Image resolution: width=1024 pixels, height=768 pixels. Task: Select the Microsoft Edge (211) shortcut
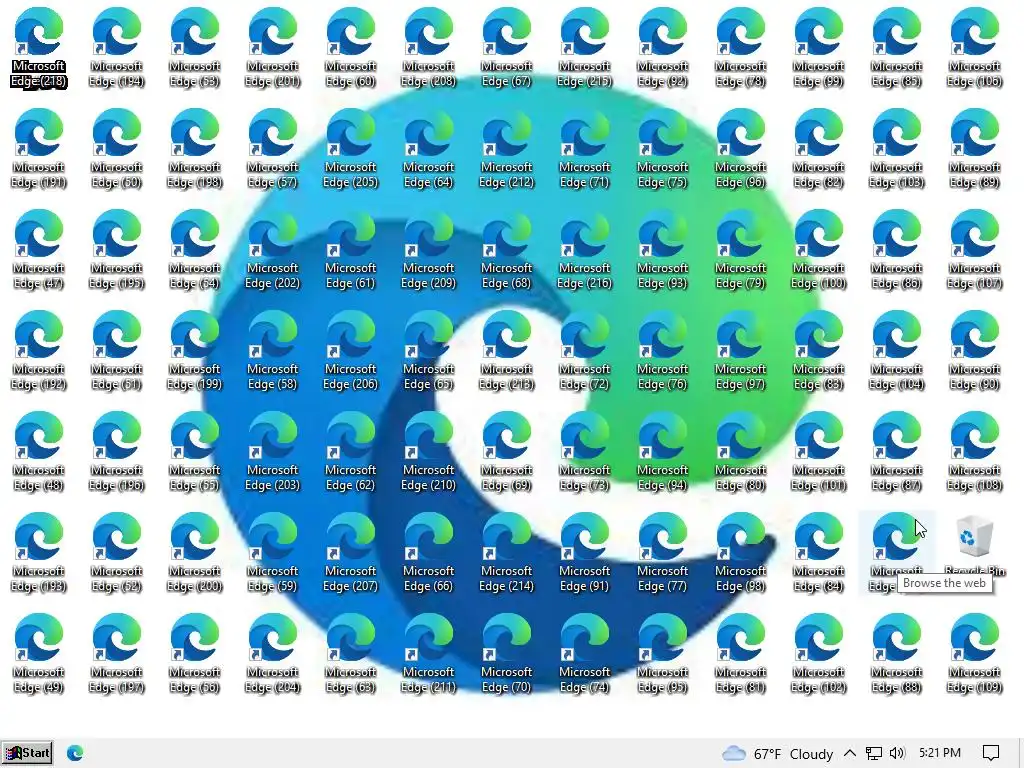[x=428, y=654]
